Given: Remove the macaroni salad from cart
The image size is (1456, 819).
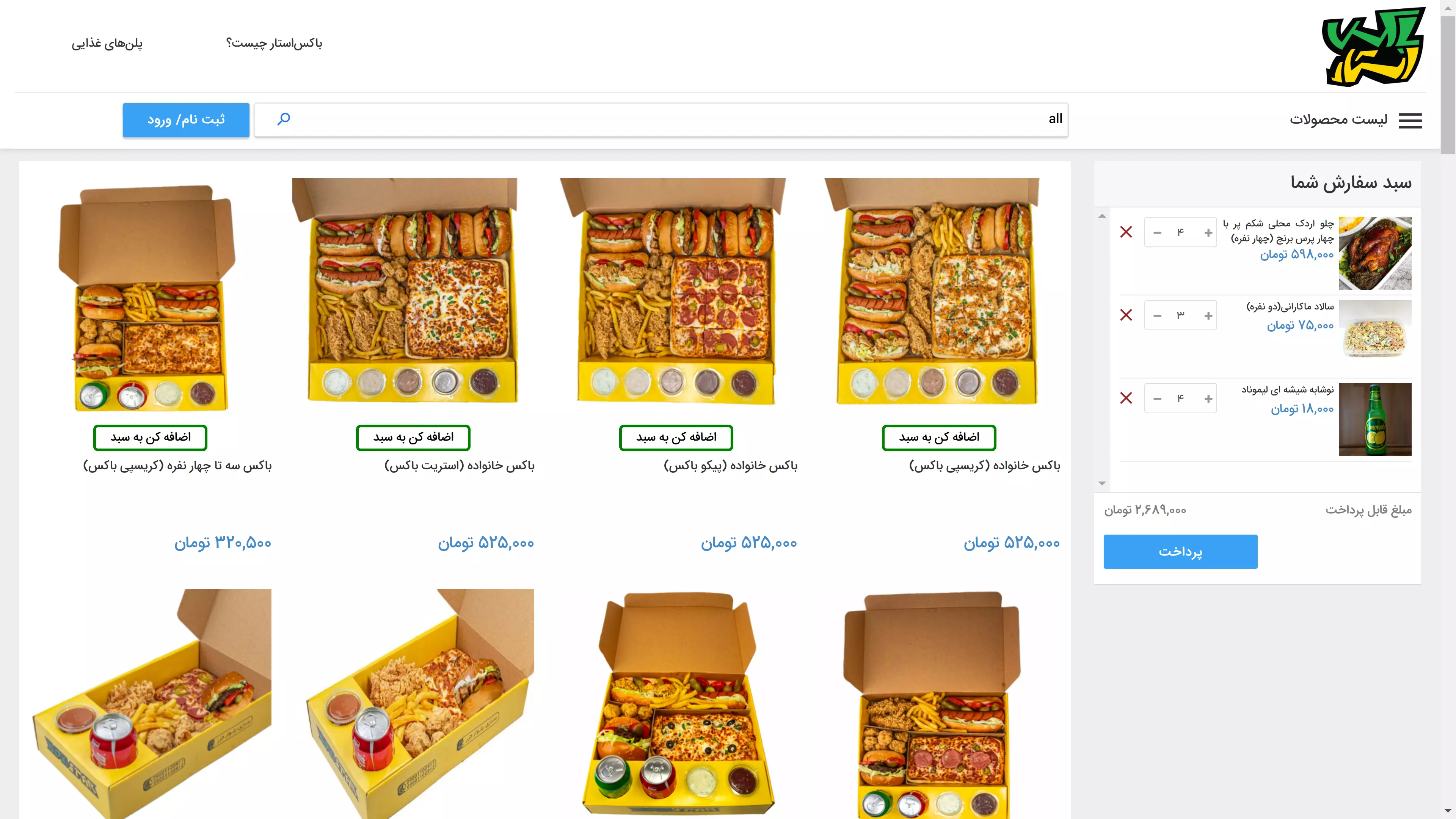Looking at the screenshot, I should click(1126, 315).
